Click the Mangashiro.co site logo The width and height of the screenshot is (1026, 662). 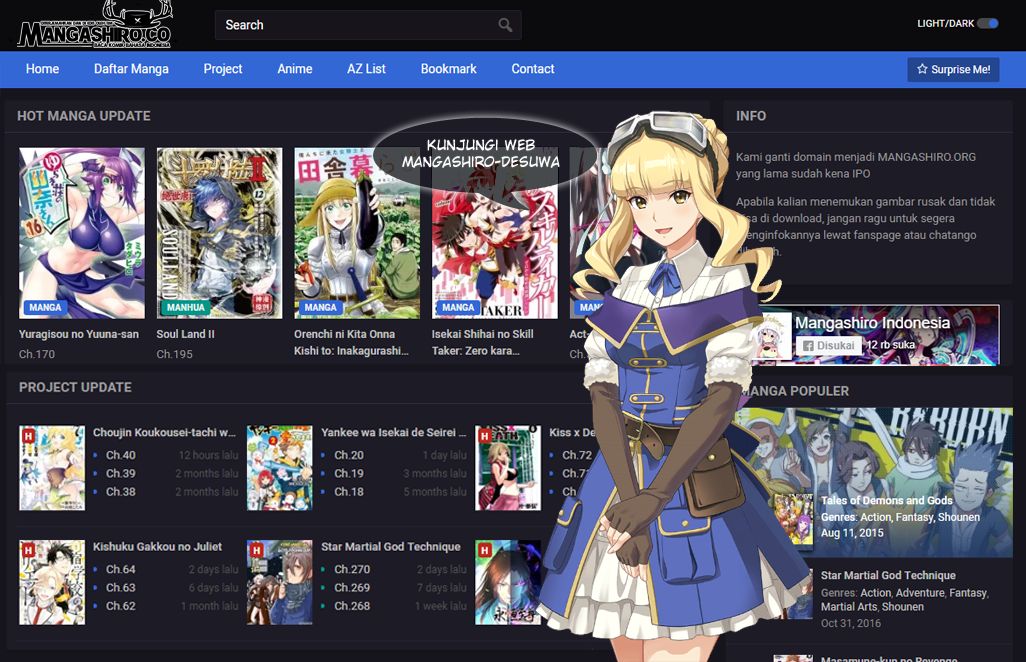click(95, 26)
